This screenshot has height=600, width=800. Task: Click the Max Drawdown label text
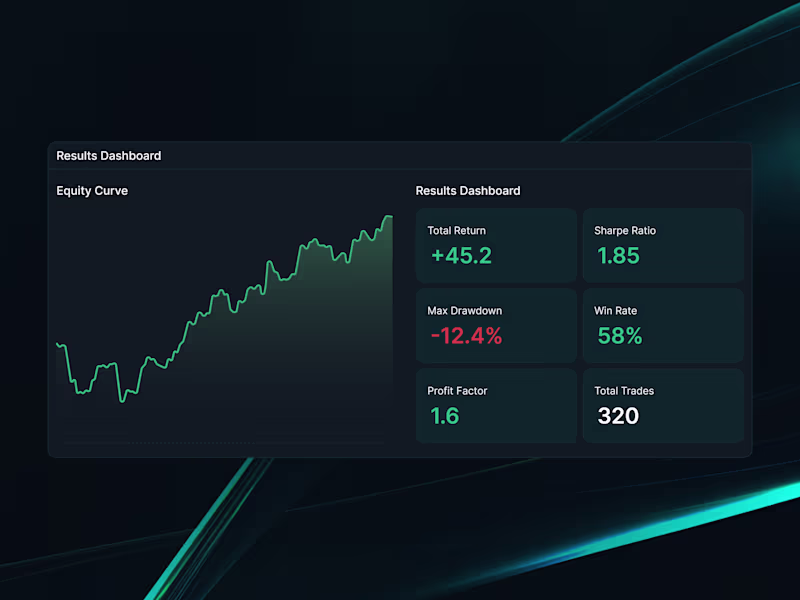[x=464, y=310]
